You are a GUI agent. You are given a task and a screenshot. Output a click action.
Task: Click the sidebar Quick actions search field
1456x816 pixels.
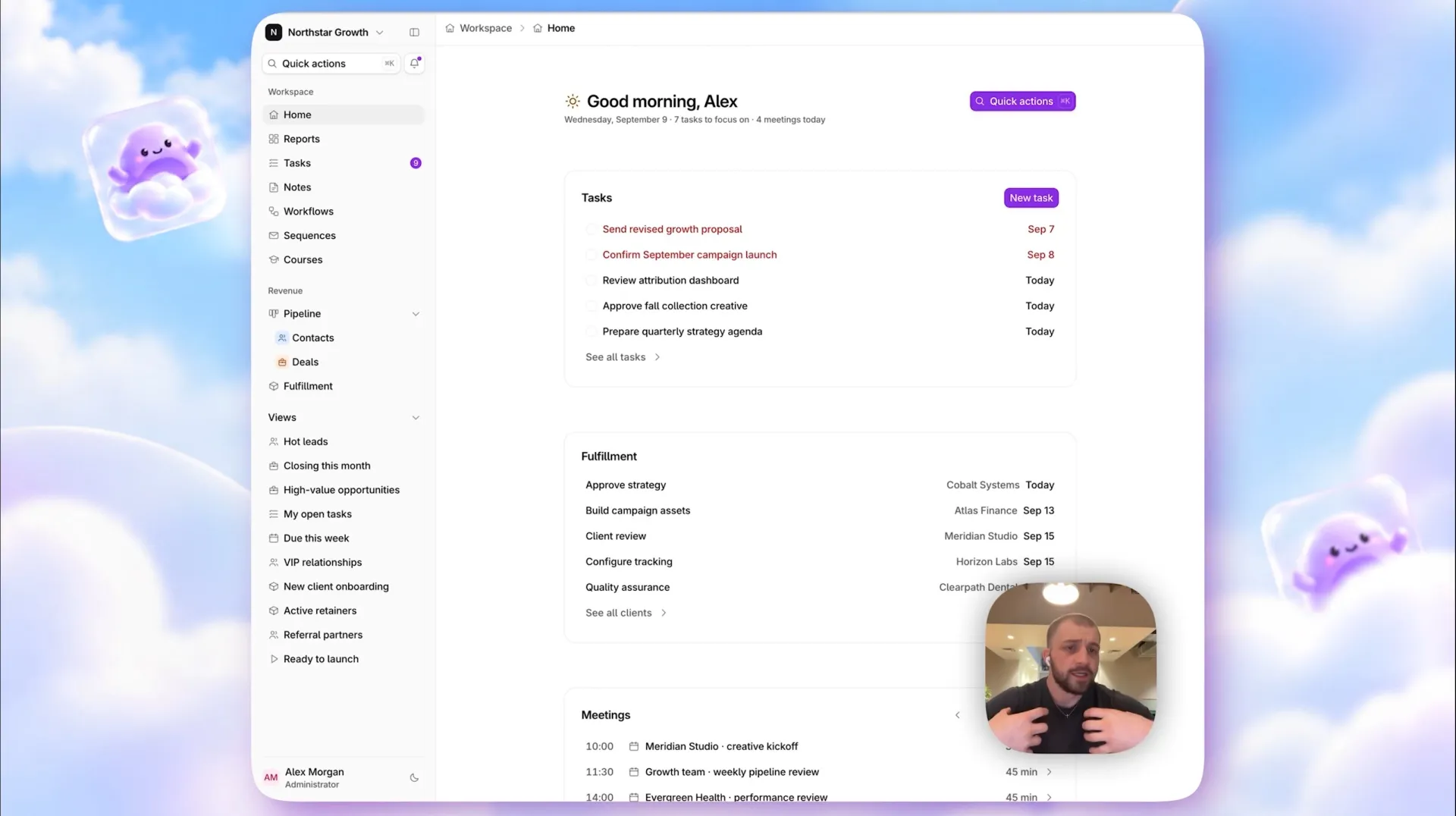click(x=331, y=63)
